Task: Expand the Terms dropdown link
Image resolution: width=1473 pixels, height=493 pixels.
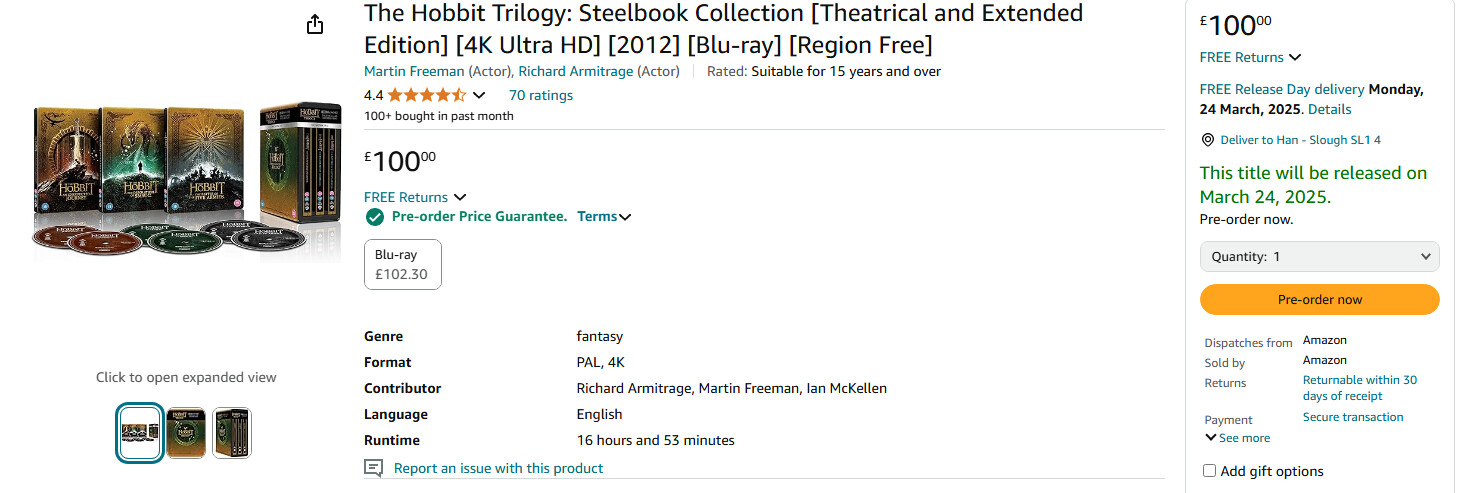Action: pyautogui.click(x=604, y=217)
